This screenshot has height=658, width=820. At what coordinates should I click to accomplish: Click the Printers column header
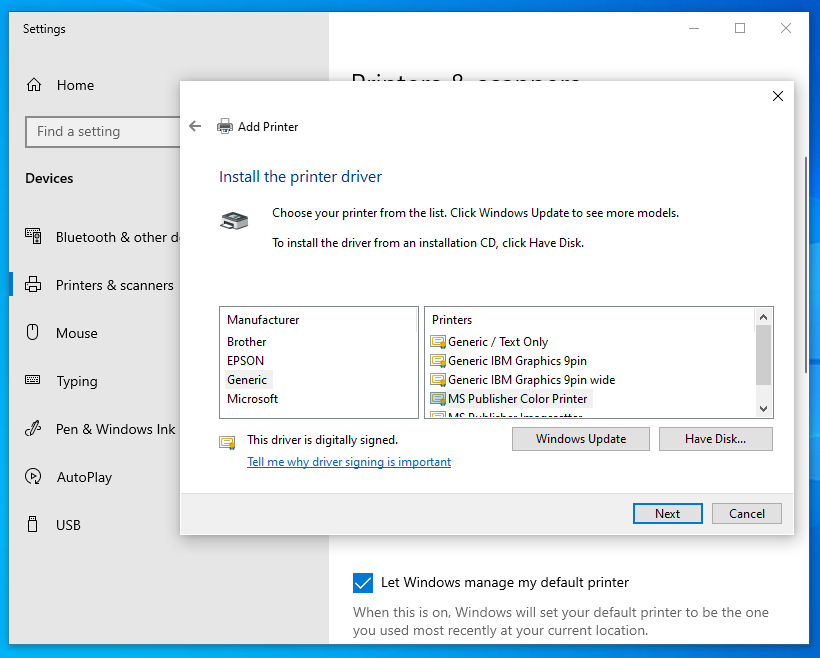click(x=452, y=320)
